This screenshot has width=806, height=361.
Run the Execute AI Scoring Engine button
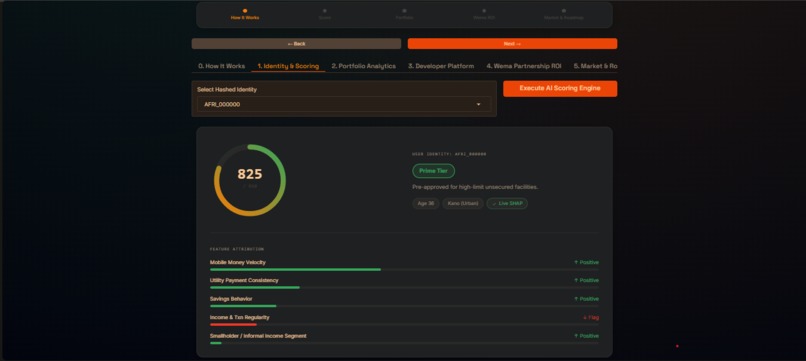[560, 88]
